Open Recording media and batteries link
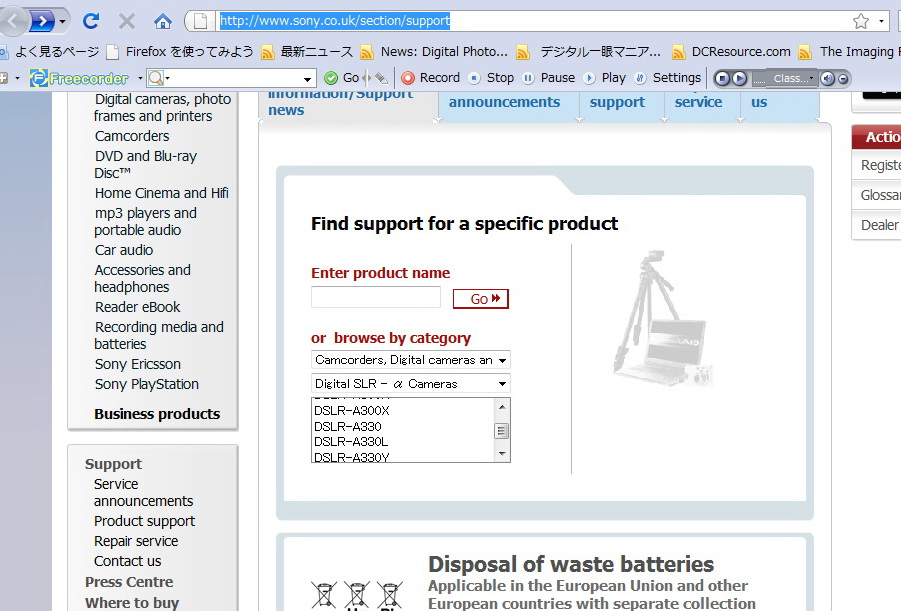The width and height of the screenshot is (901, 611). pos(159,335)
